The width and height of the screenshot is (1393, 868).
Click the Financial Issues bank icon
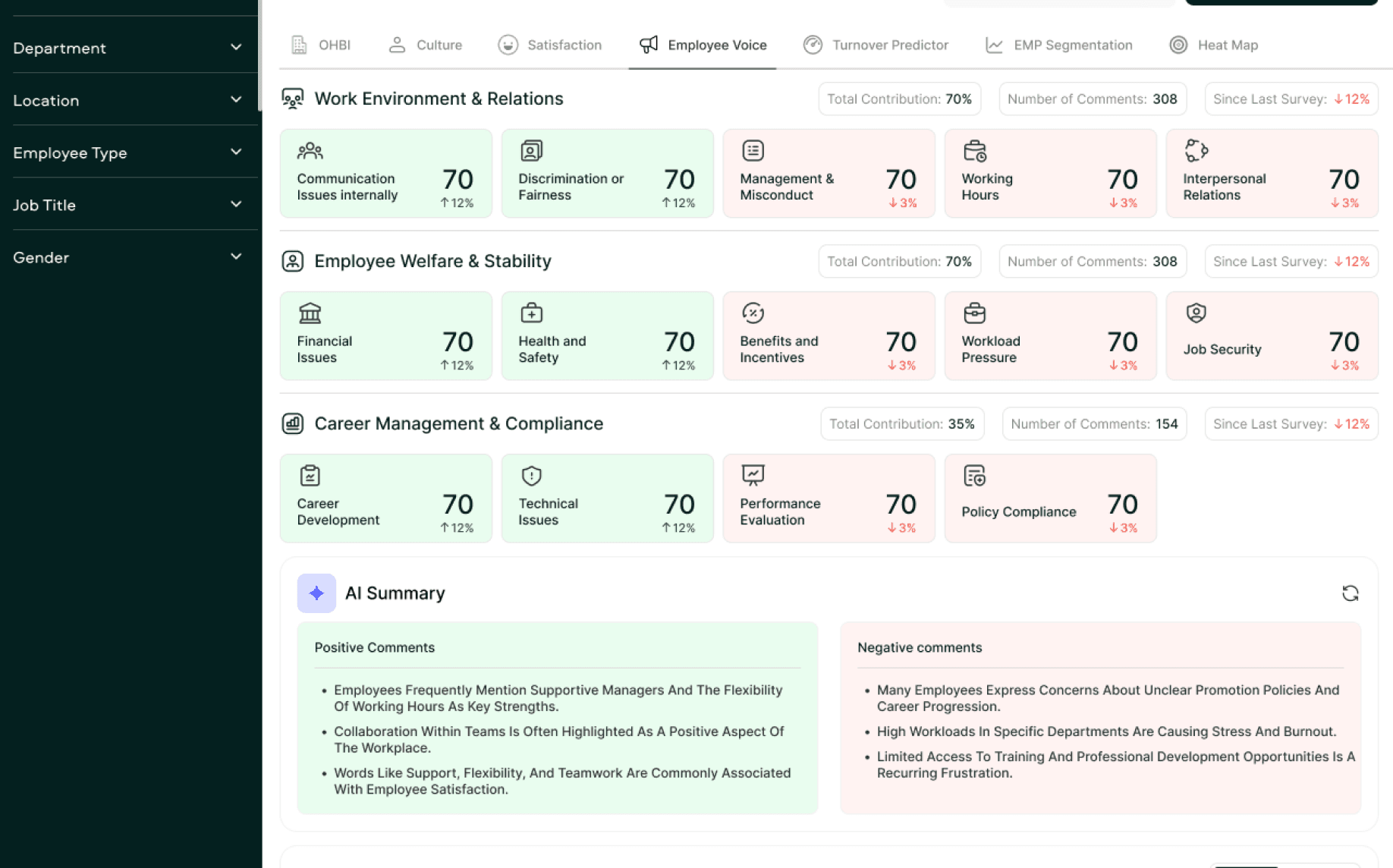pos(310,313)
